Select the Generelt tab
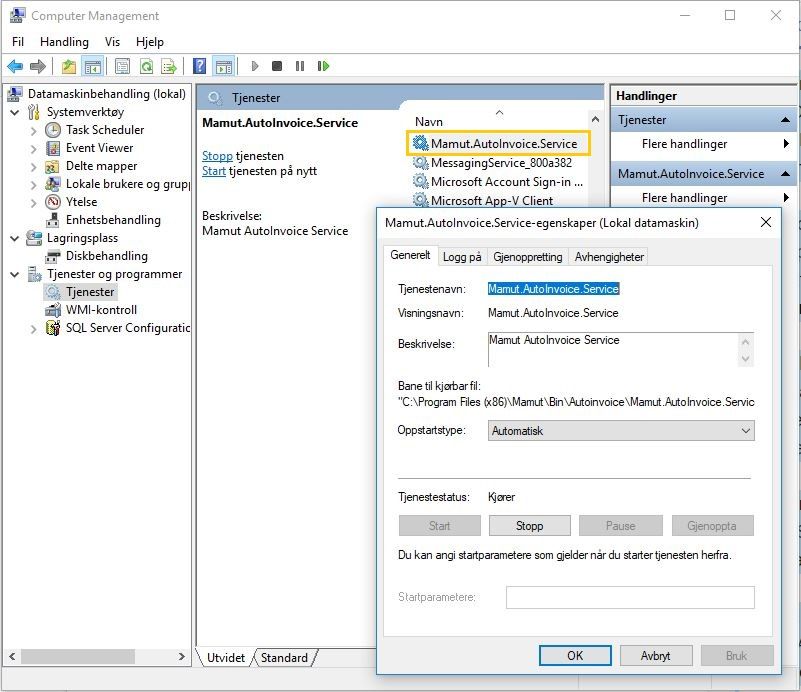Viewport: 801px width, 692px height. tap(410, 255)
